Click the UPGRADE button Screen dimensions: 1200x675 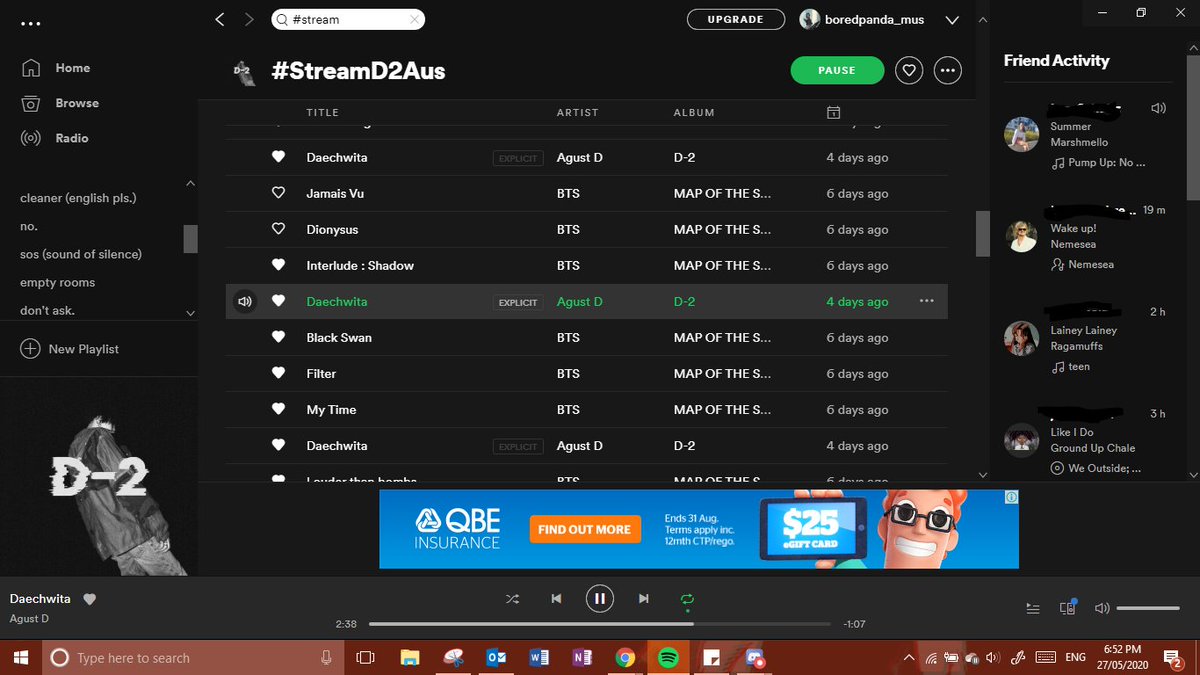coord(735,19)
